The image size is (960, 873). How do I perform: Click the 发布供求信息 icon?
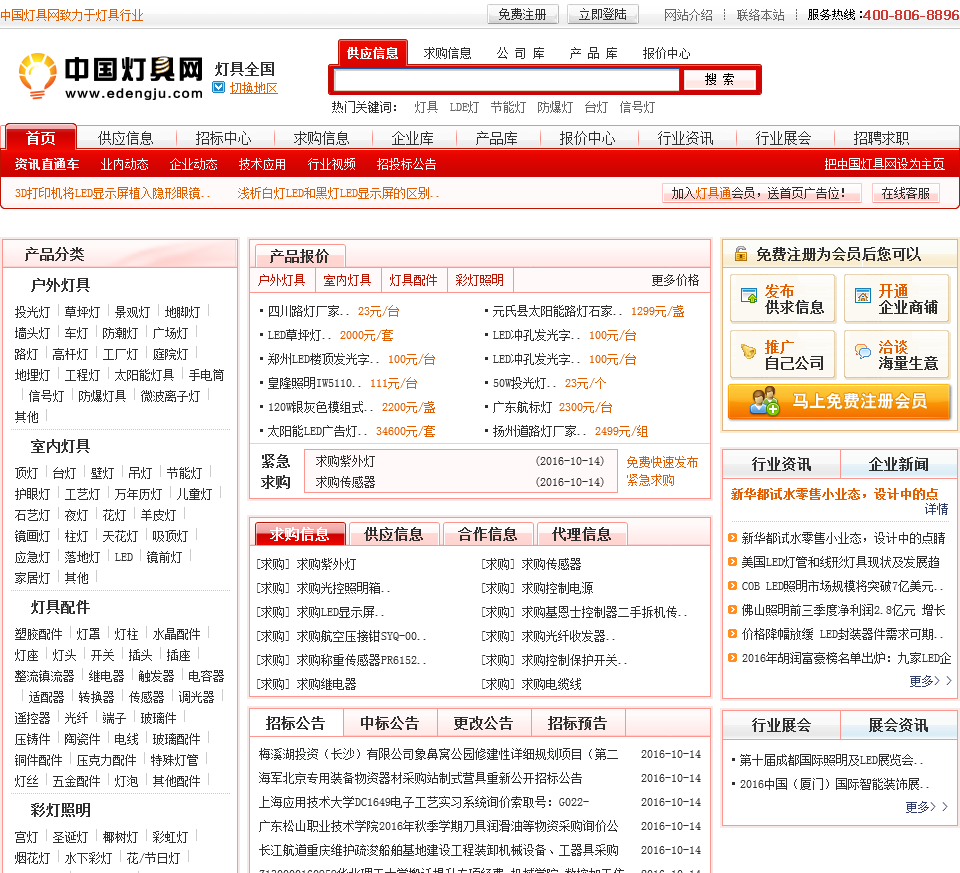749,296
